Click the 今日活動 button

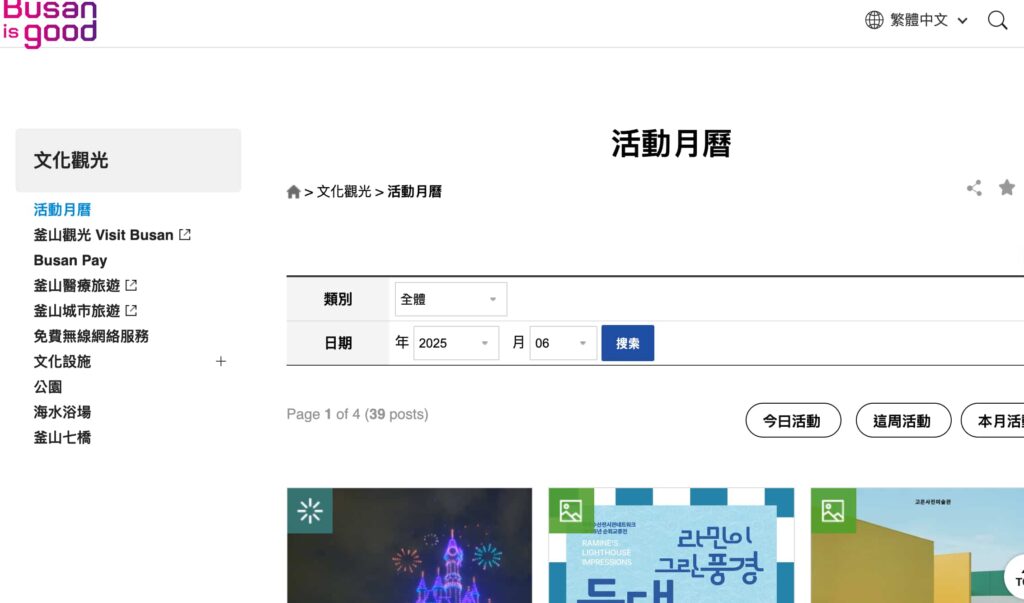[793, 420]
